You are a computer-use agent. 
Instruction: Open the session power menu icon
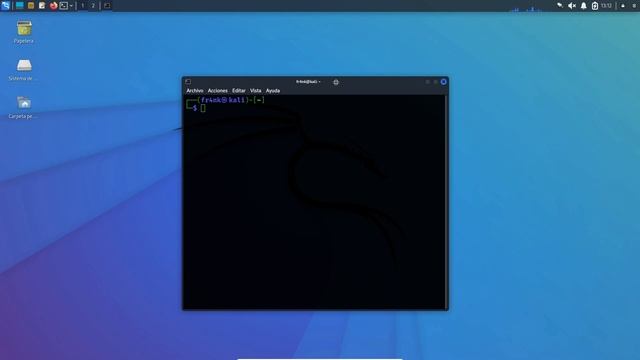(634, 6)
